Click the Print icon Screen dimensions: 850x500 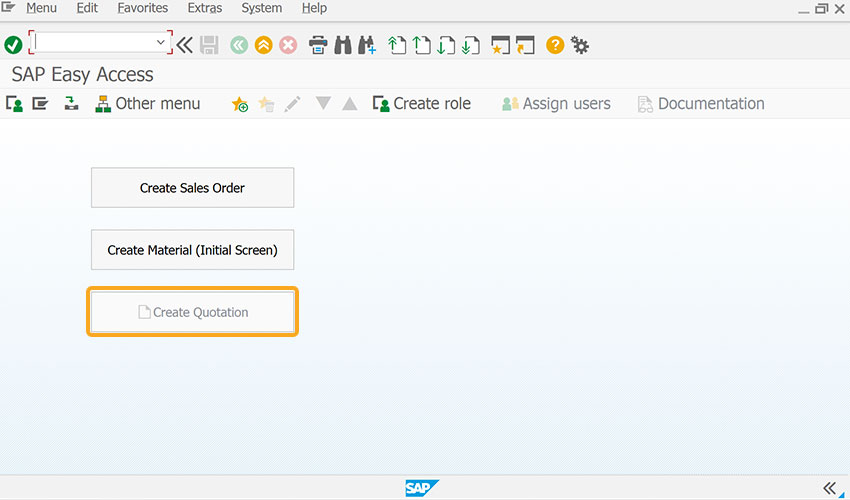click(x=318, y=45)
